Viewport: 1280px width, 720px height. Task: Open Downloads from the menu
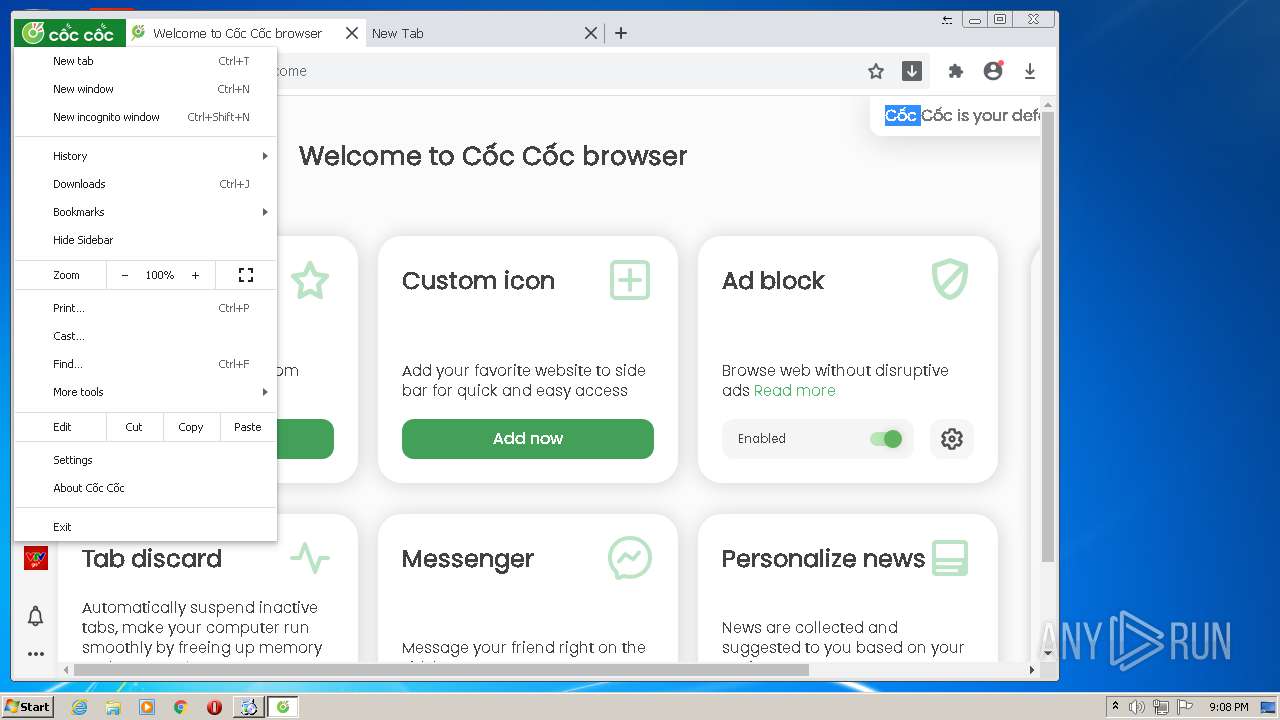pos(145,184)
